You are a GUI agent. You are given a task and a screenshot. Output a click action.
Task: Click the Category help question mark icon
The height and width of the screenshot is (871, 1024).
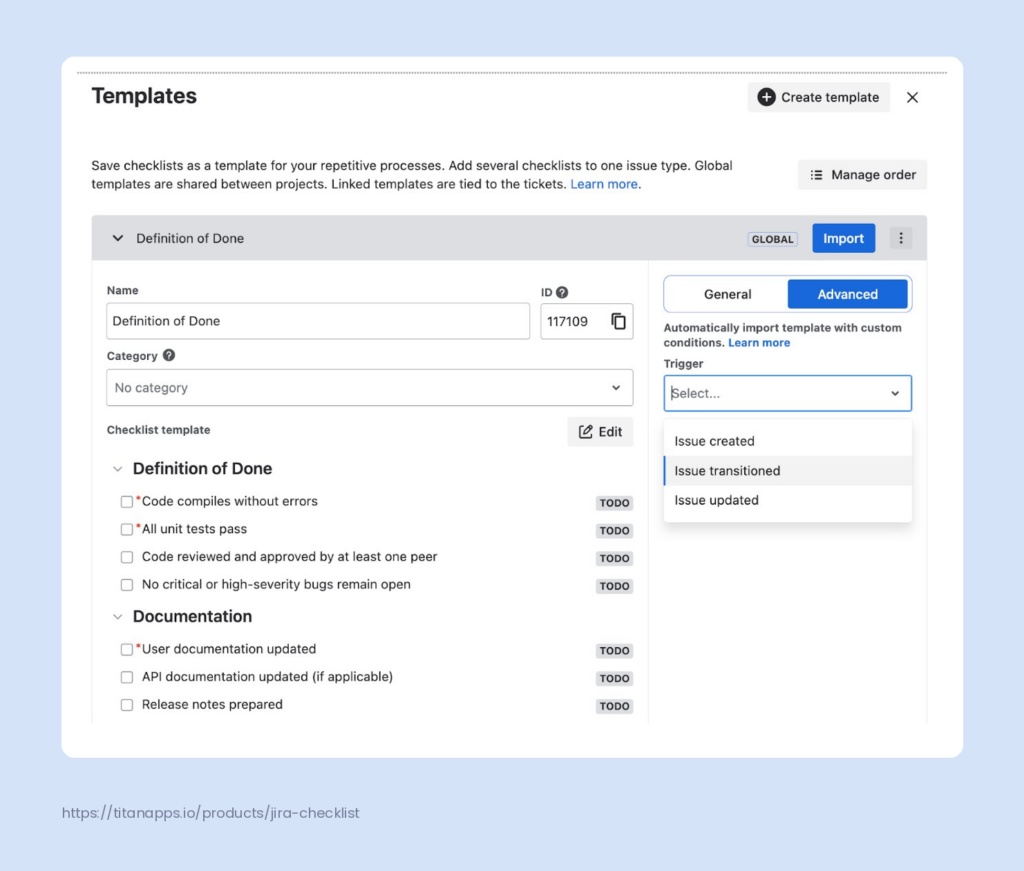(169, 355)
